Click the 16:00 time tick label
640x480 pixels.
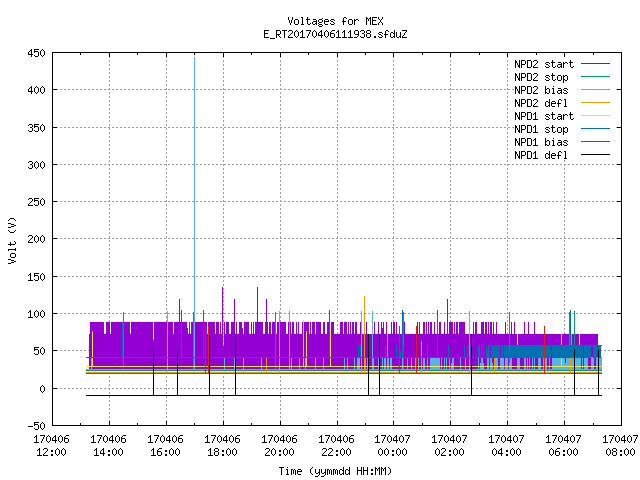tap(165, 452)
